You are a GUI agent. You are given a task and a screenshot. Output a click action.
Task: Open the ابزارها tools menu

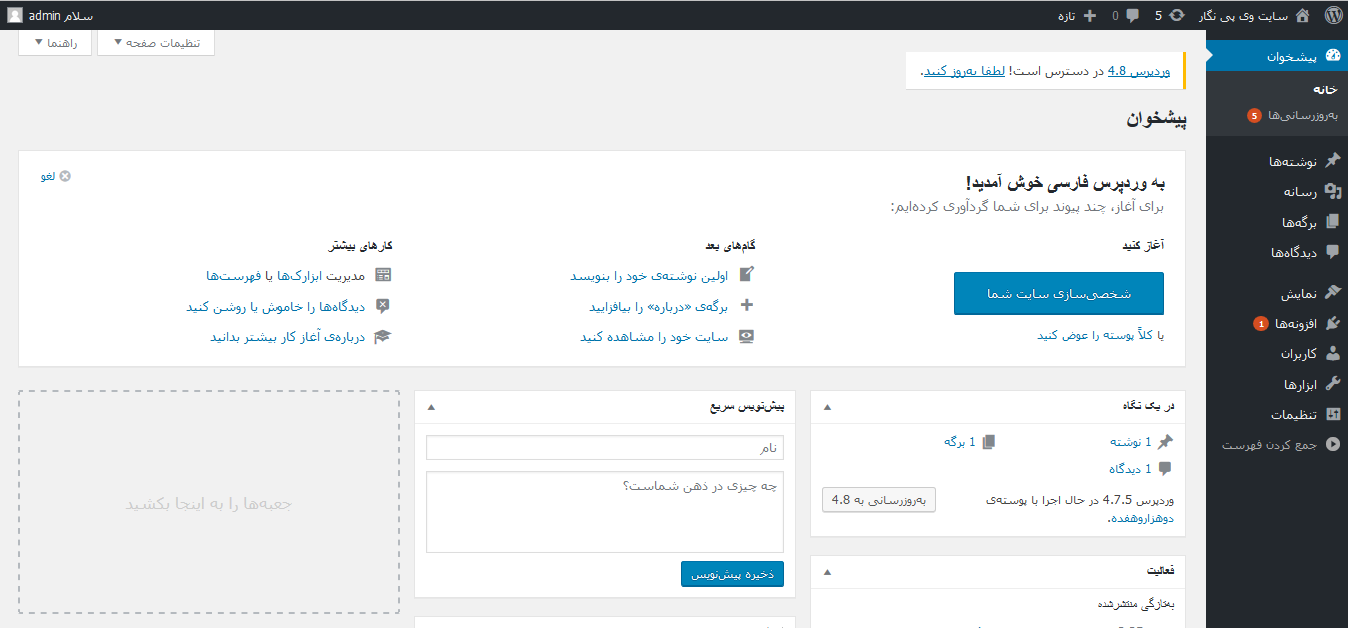click(1277, 384)
